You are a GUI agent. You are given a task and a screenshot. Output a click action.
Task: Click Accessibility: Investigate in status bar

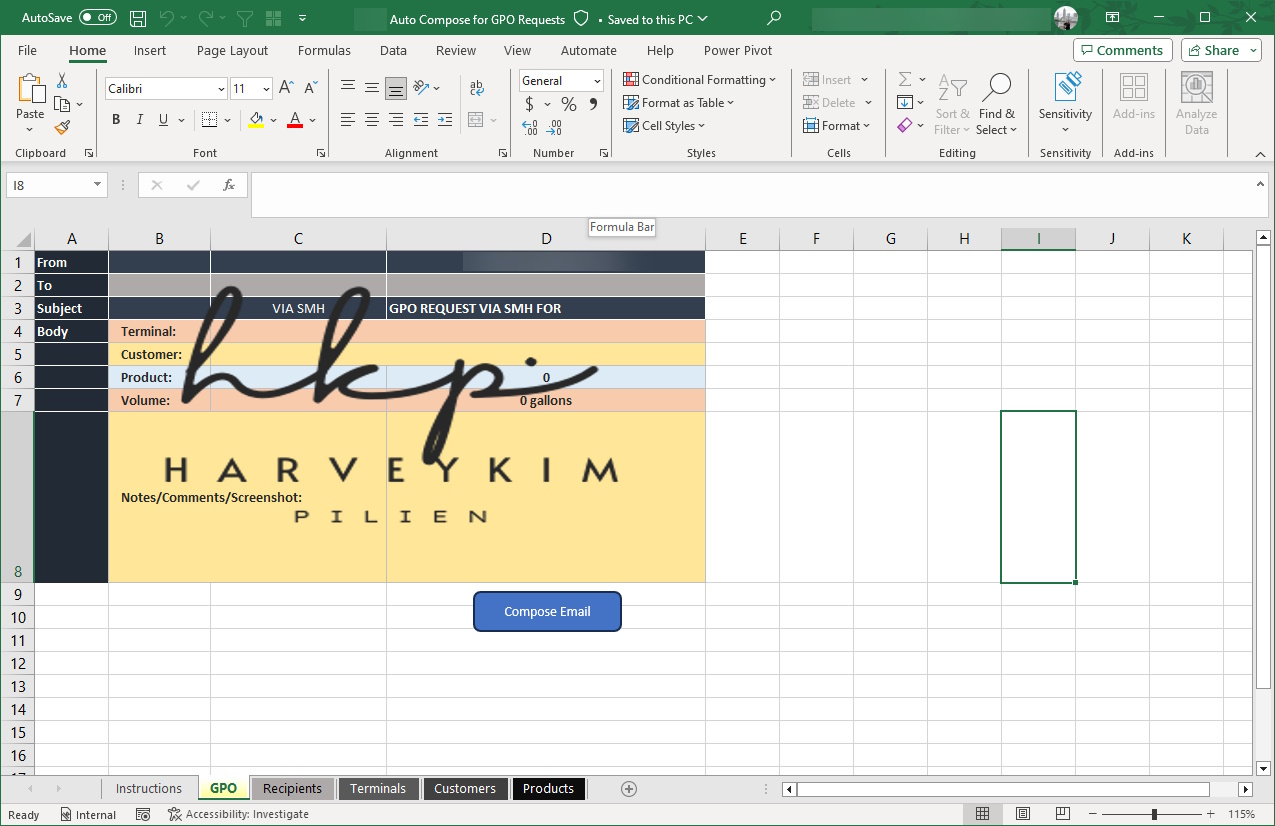coord(238,814)
